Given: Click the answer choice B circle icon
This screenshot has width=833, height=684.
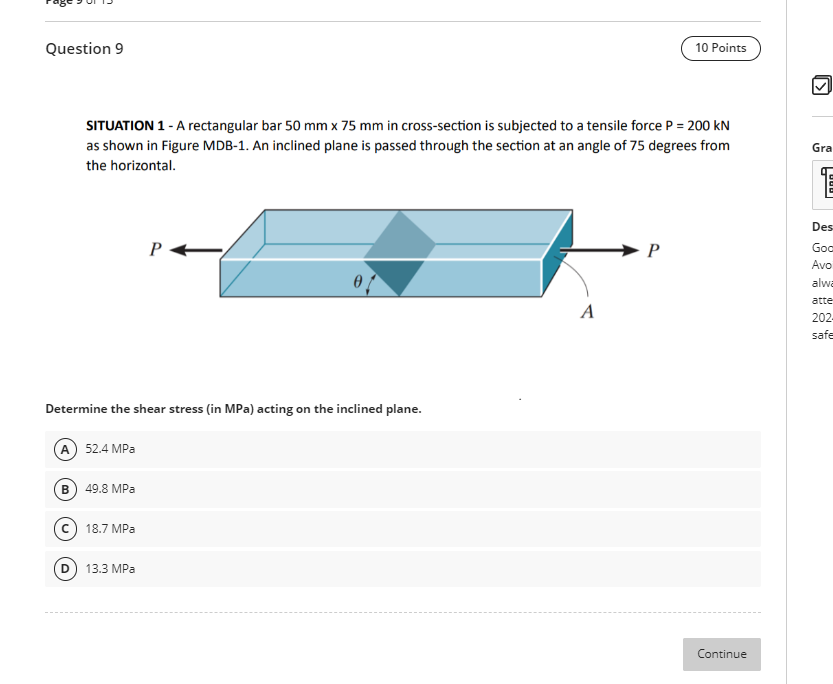Looking at the screenshot, I should (63, 489).
